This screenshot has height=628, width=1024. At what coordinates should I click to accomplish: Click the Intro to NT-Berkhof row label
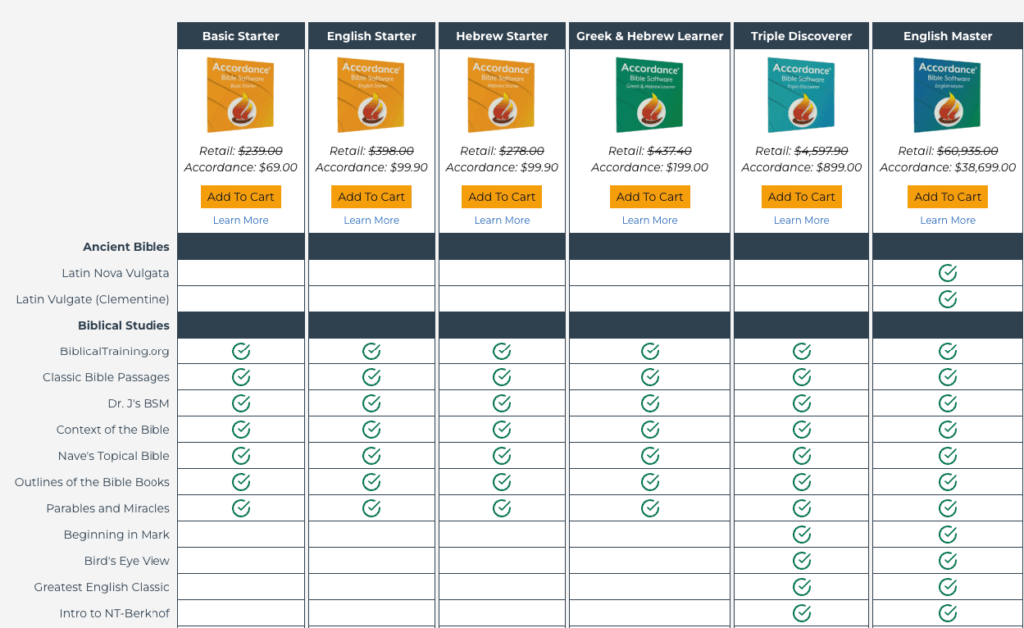(113, 613)
